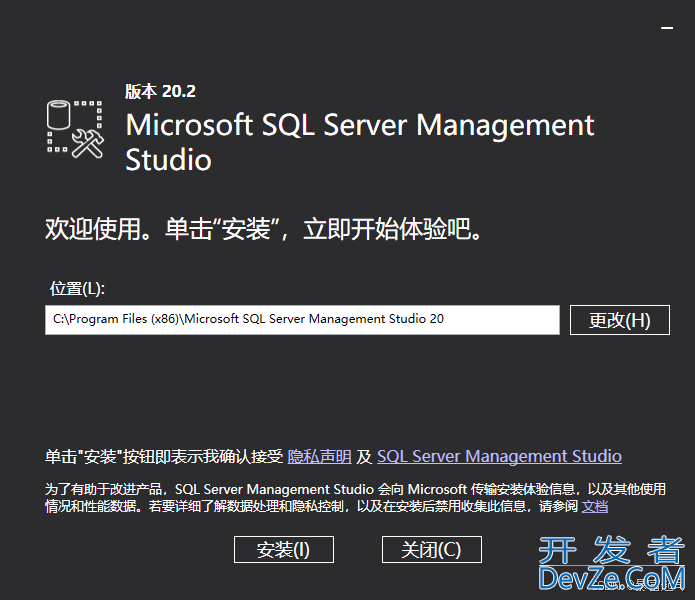
Task: Click the welcome message 欢迎使用 text
Action: pos(263,229)
